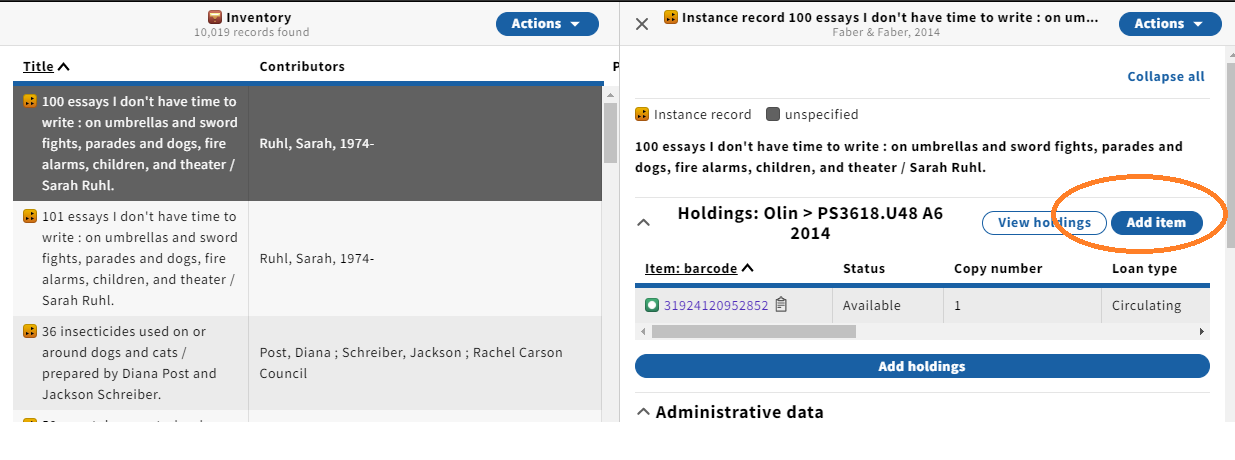1235x460 pixels.
Task: Click the results list vertical scrollbar
Action: (611, 134)
